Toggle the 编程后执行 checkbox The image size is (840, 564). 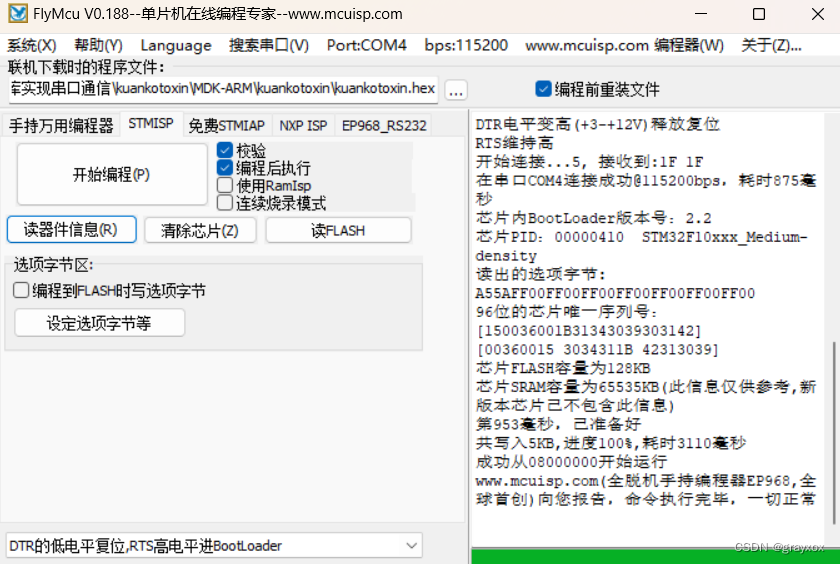(225, 168)
